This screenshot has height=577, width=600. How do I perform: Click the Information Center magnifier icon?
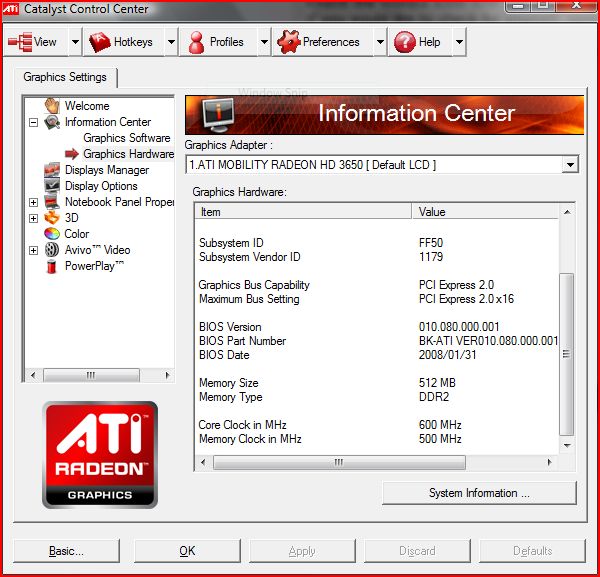[52, 122]
